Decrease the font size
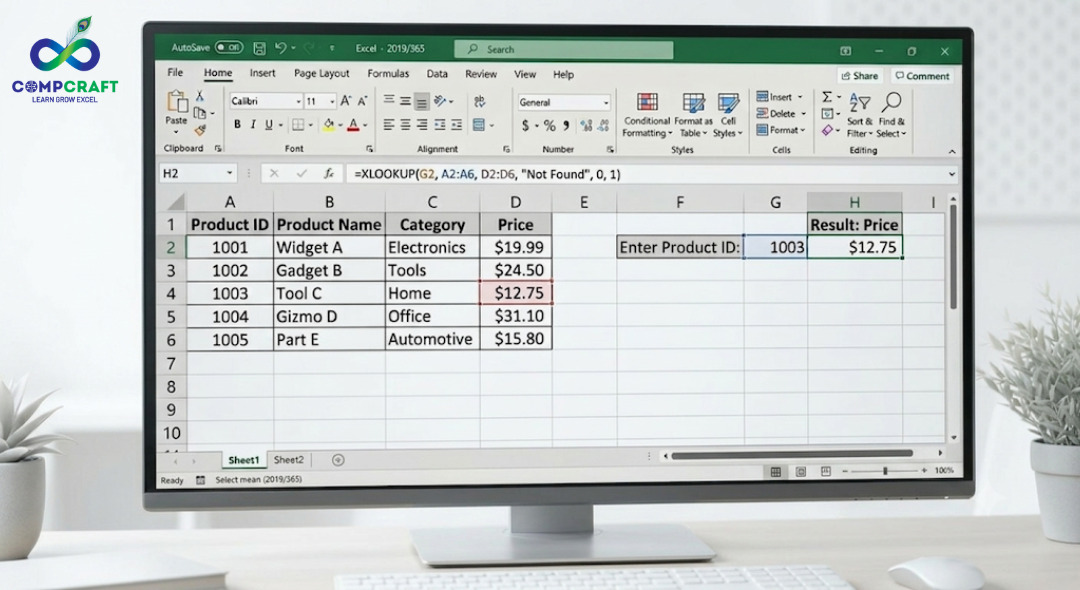1080x590 pixels. [362, 101]
